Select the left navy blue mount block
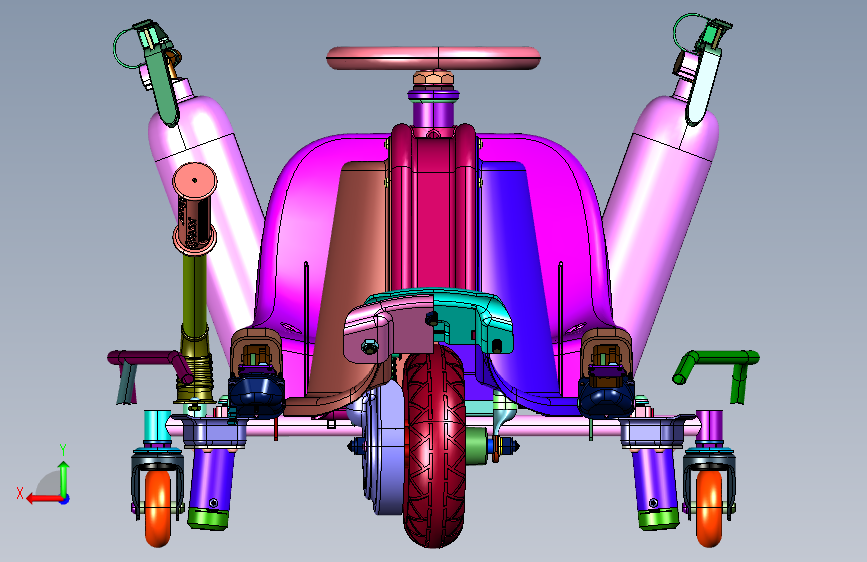Screen dimensions: 867x562 tap(256, 394)
